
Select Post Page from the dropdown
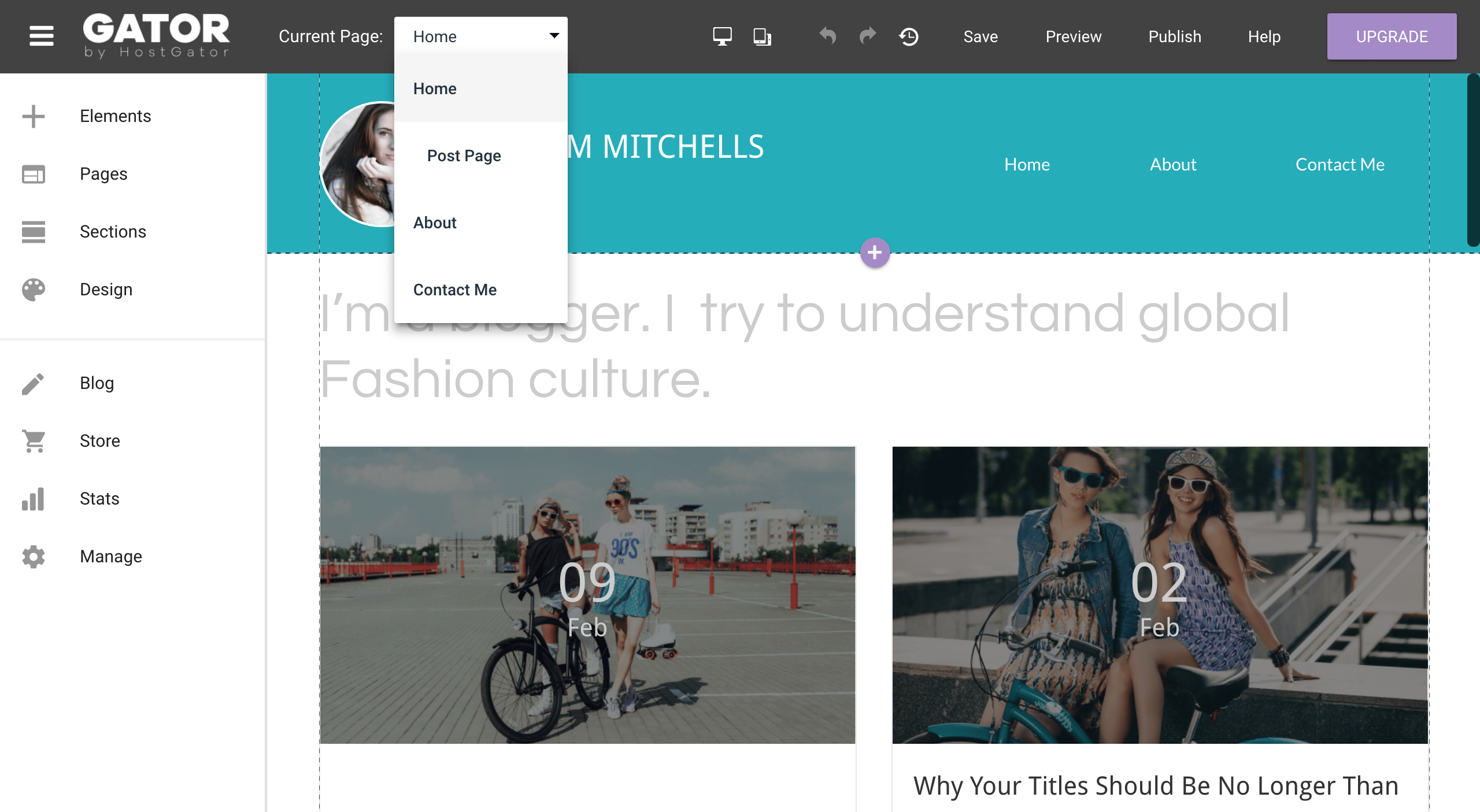point(464,155)
